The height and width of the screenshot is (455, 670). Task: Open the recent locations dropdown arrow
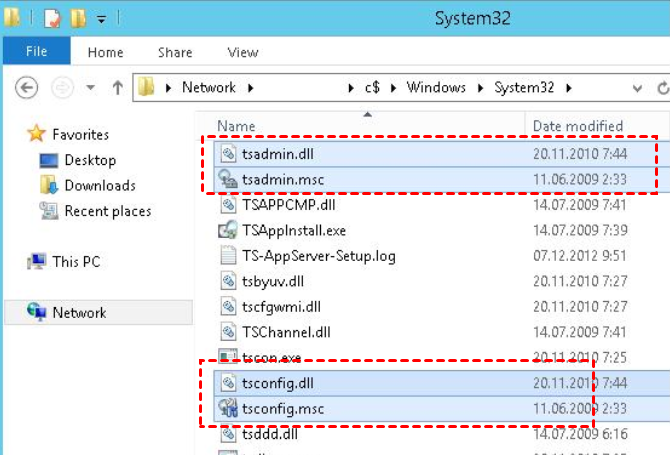click(91, 88)
